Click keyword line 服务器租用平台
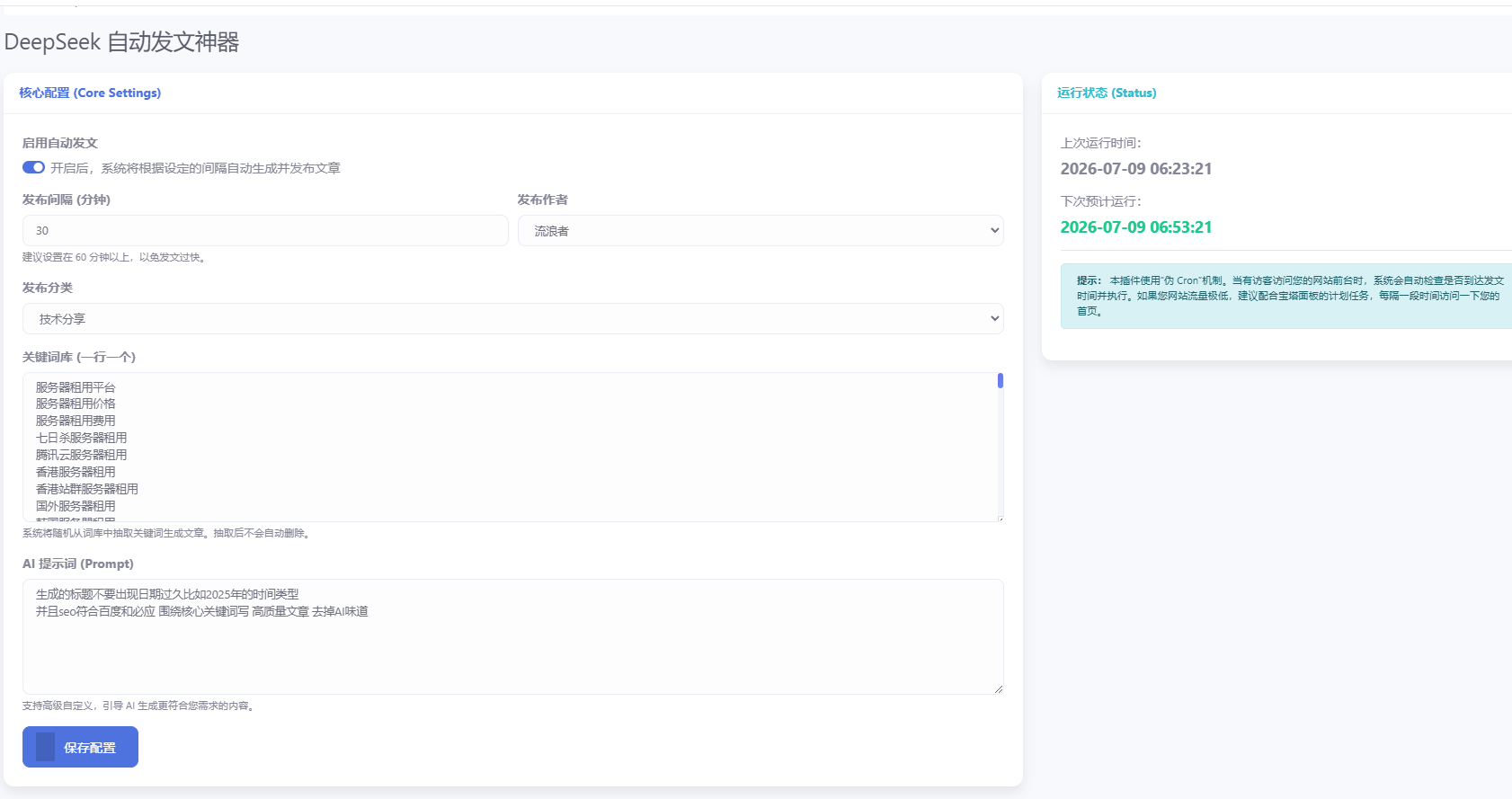The width and height of the screenshot is (1512, 799). pos(76,387)
